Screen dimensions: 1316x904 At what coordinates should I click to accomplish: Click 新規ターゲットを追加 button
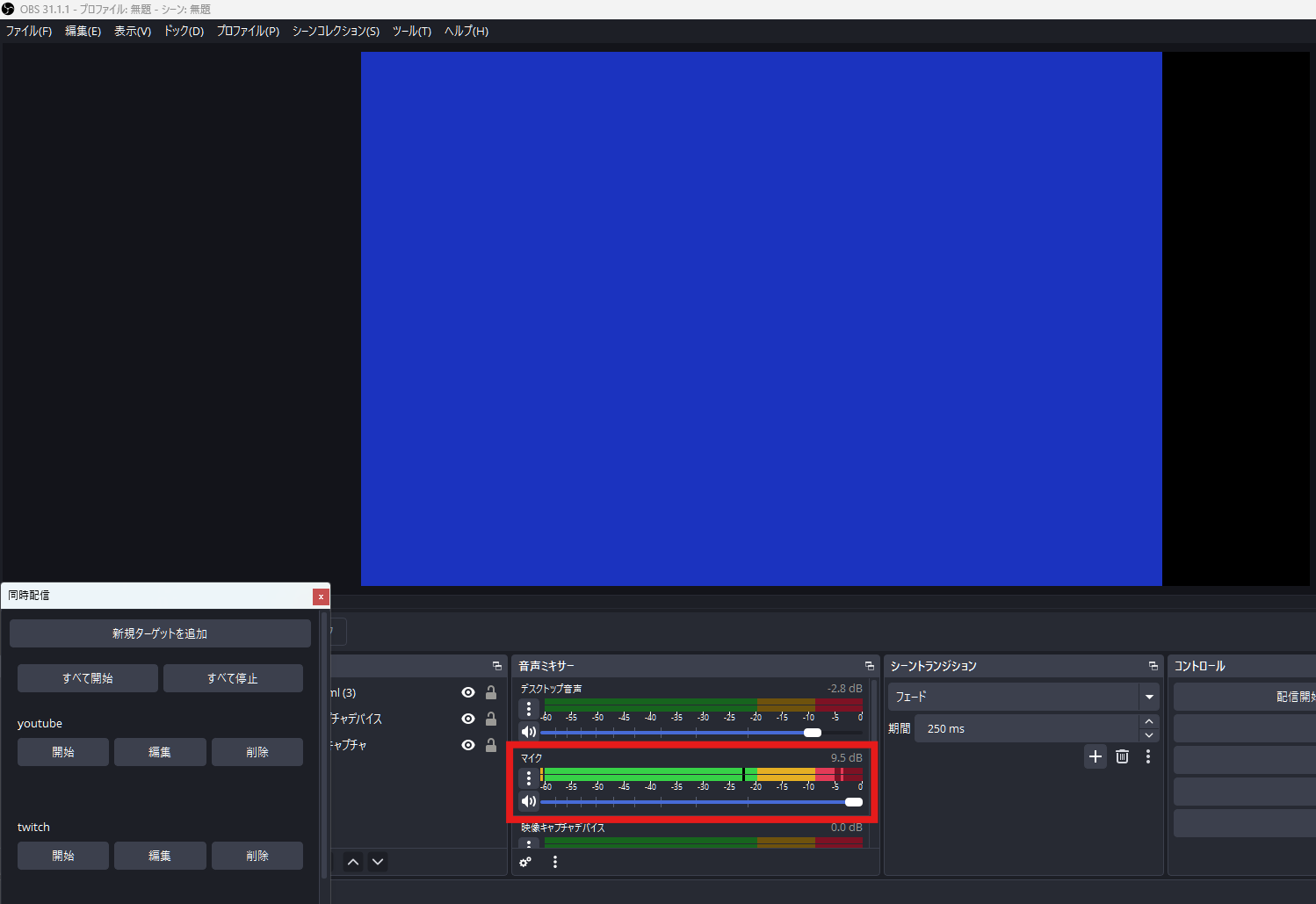160,633
